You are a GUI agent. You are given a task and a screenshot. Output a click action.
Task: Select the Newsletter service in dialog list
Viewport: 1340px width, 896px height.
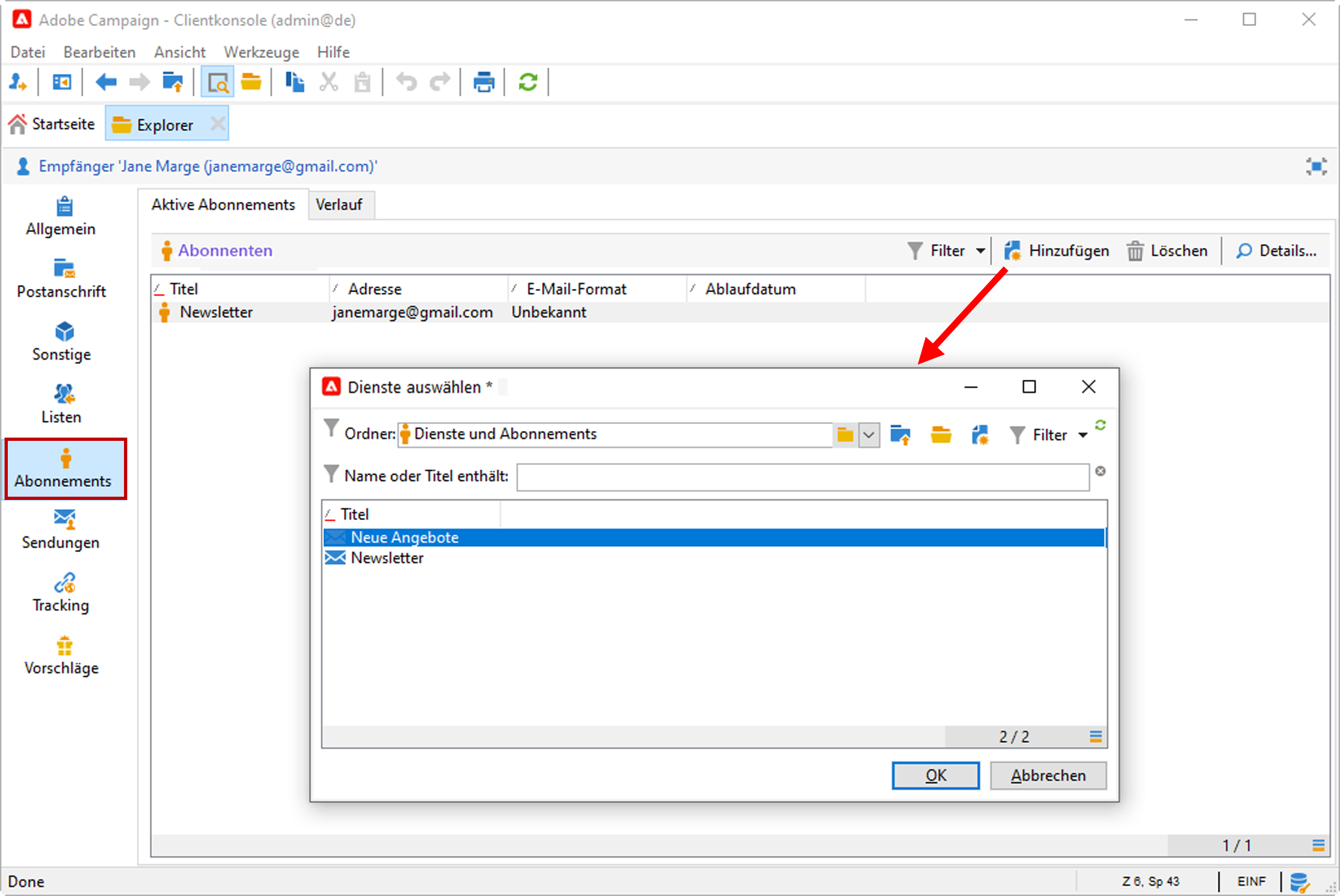pyautogui.click(x=387, y=558)
